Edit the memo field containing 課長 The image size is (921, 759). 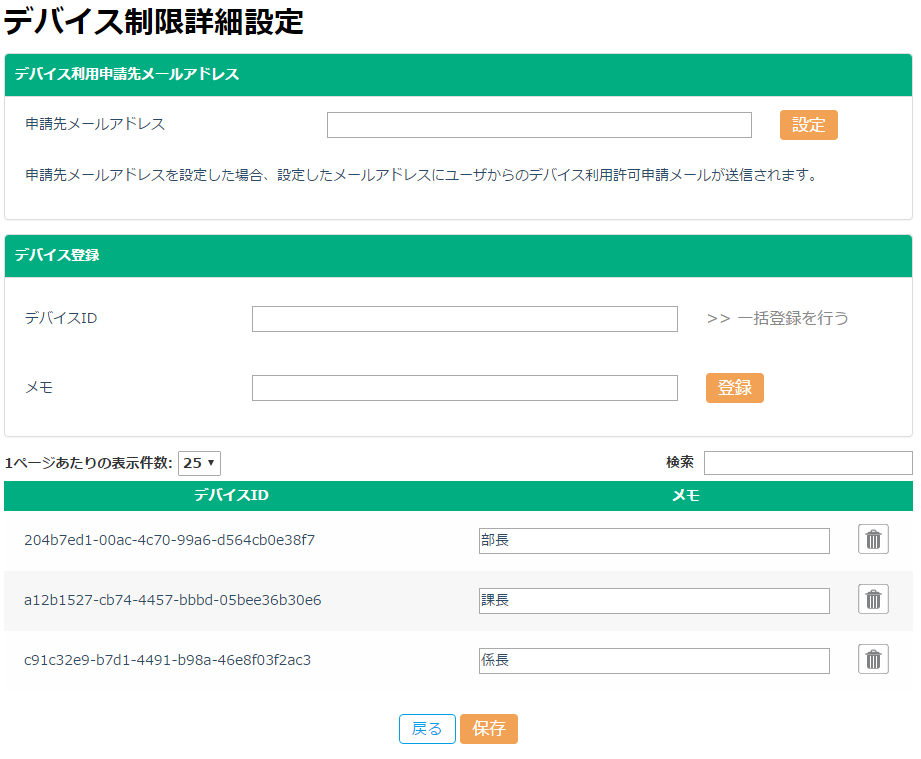point(654,600)
